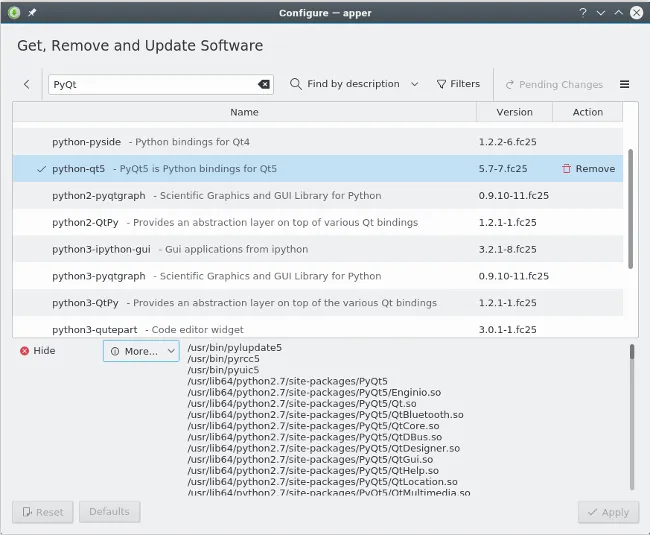Open the More... details dropdown
Image resolution: width=650 pixels, height=535 pixels.
tap(141, 351)
